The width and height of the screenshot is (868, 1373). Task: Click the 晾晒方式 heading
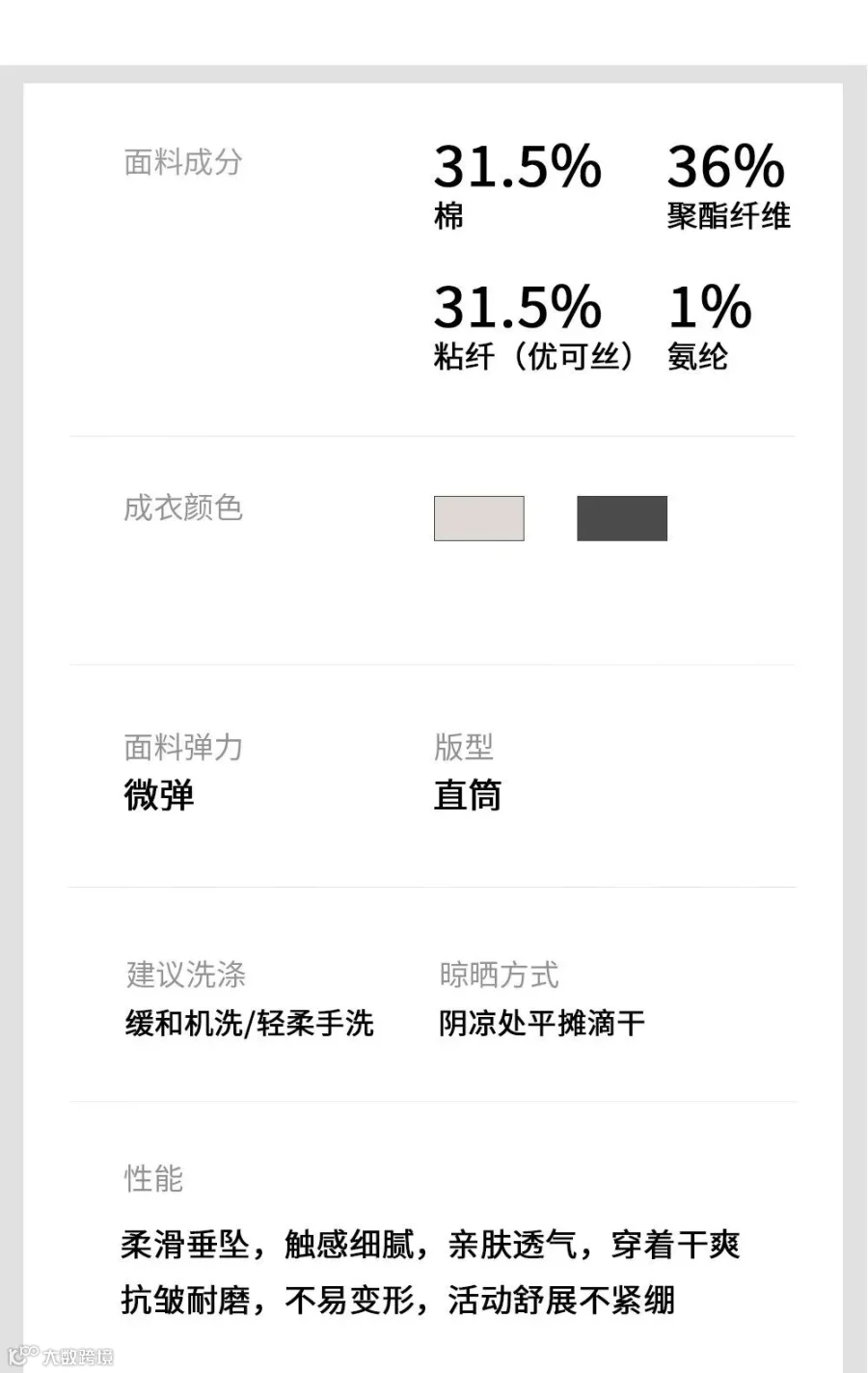pos(499,975)
